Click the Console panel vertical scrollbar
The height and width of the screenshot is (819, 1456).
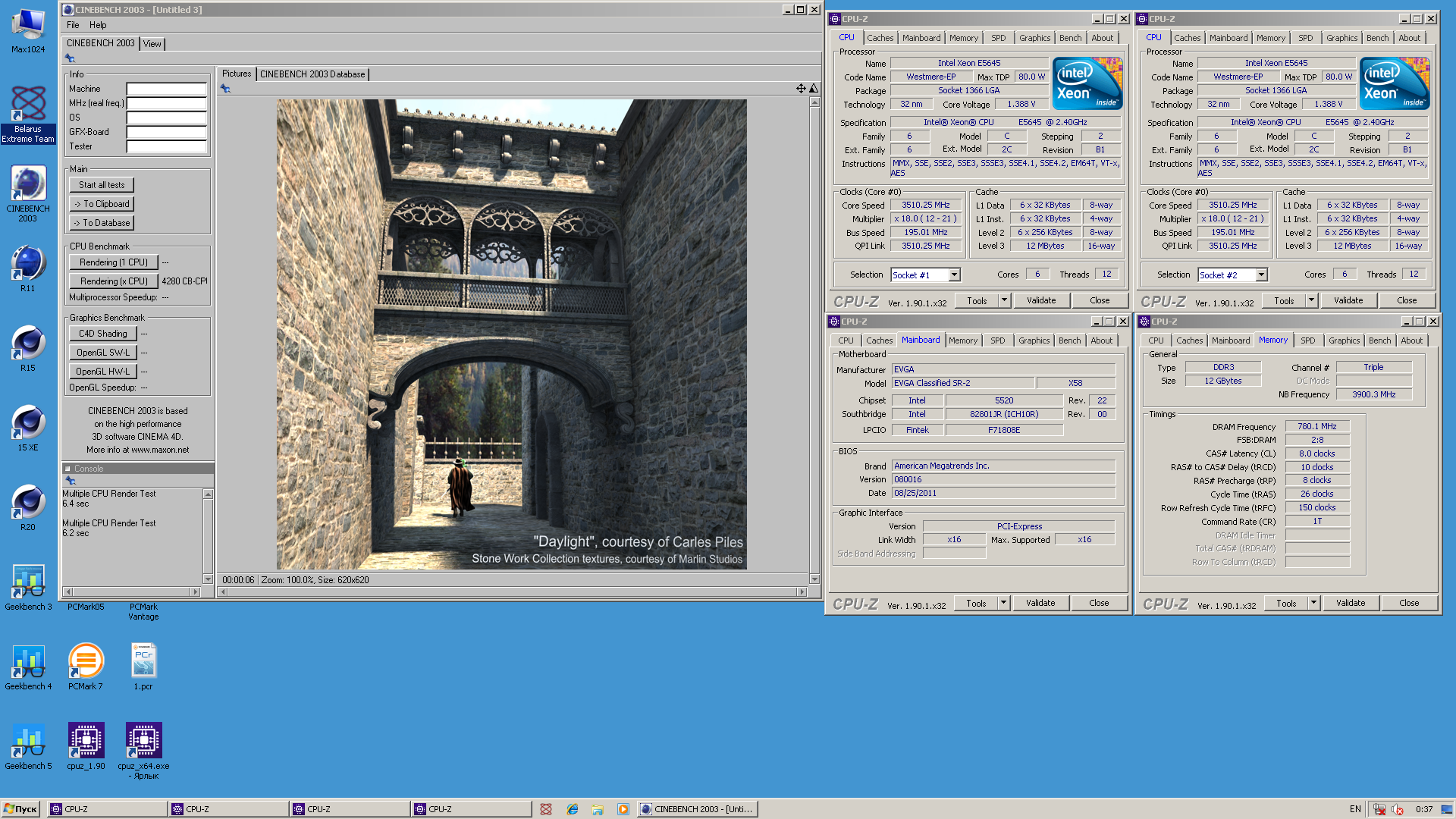(208, 537)
